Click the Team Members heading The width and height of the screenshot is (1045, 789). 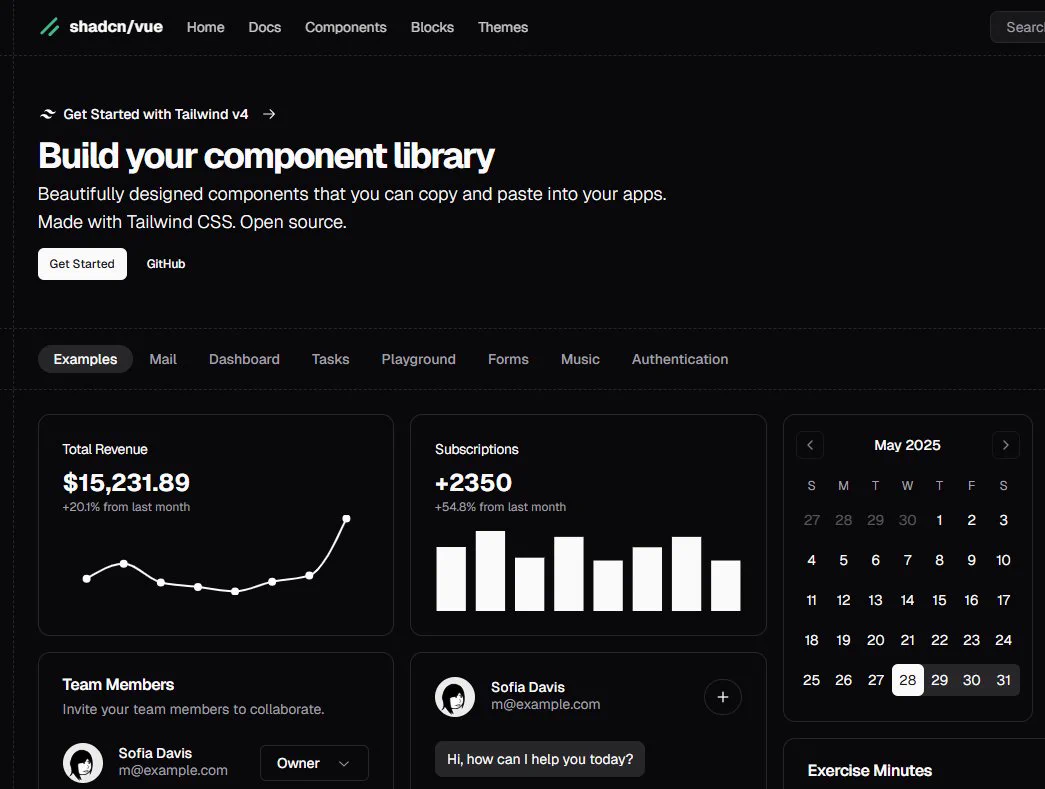pyautogui.click(x=118, y=684)
